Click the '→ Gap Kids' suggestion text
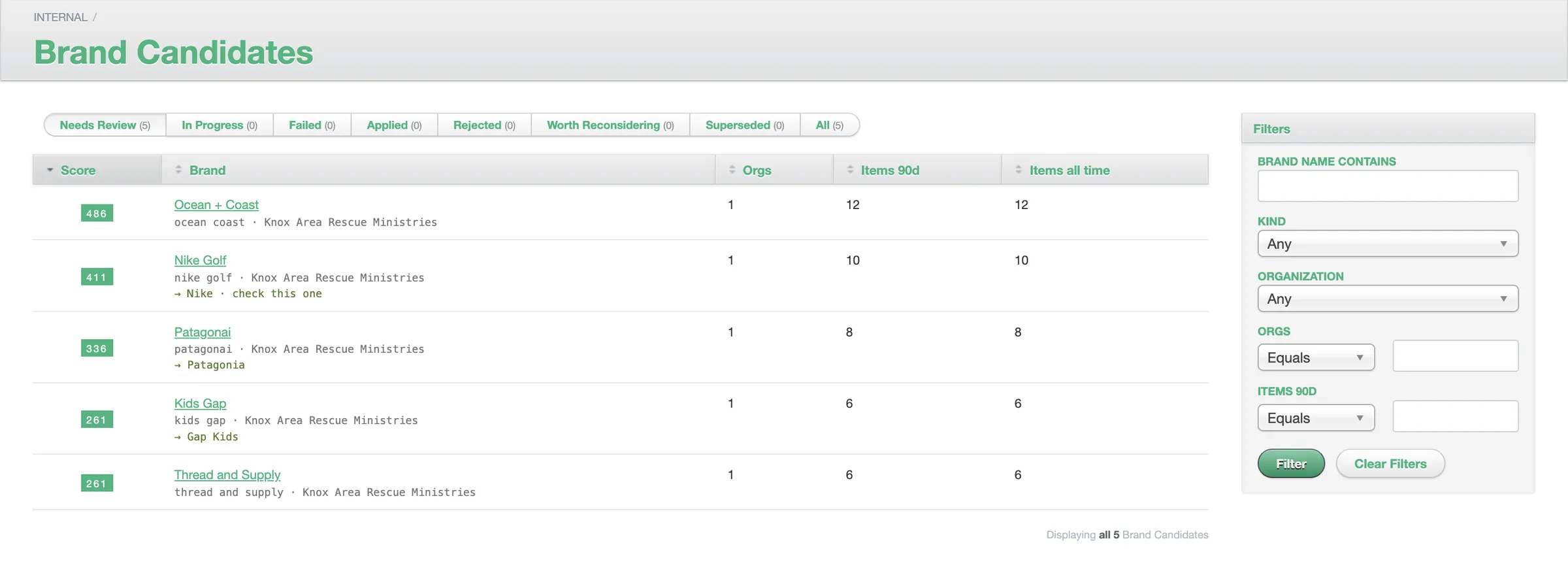 point(206,436)
